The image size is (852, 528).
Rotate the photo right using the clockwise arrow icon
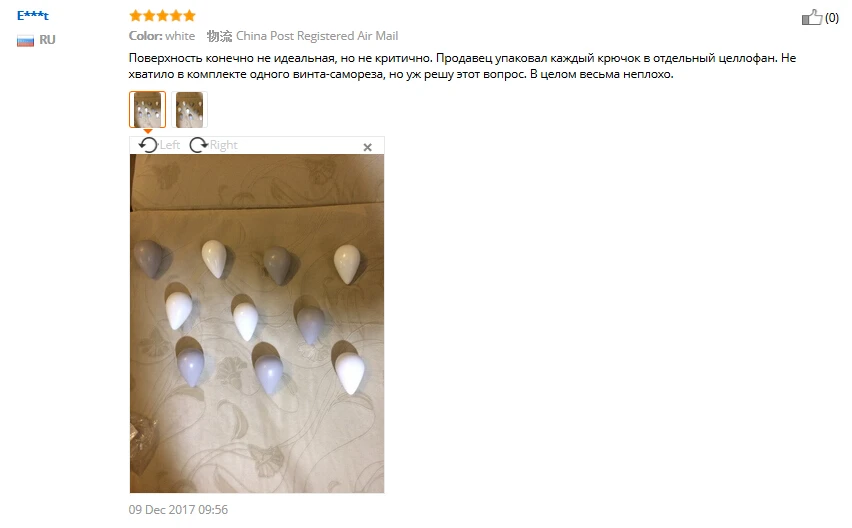(x=198, y=145)
